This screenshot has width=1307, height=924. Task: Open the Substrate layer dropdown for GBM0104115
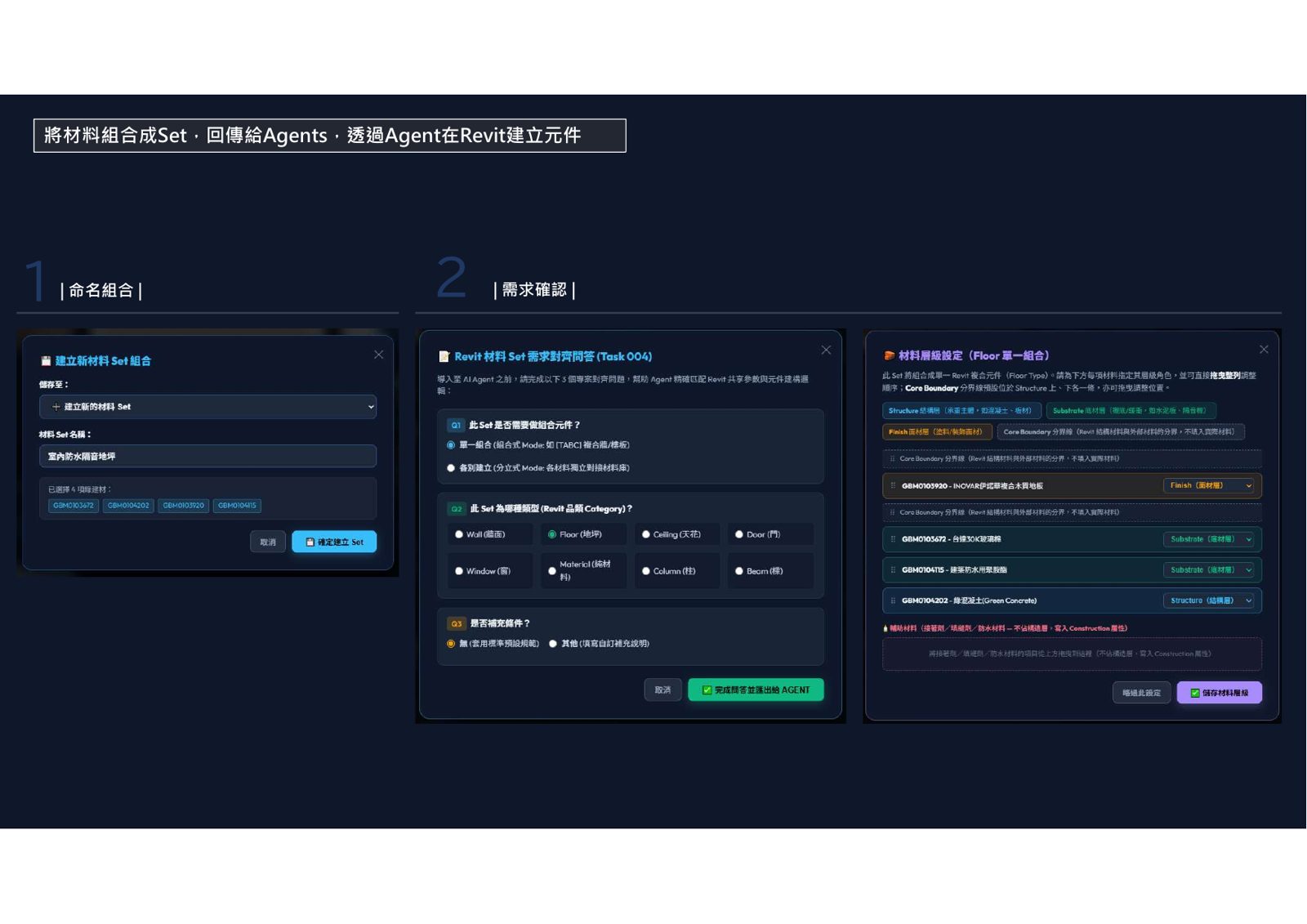[x=1208, y=570]
